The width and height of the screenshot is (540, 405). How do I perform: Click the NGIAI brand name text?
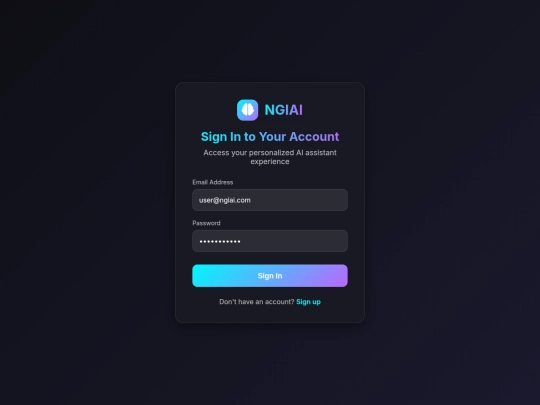tap(283, 110)
